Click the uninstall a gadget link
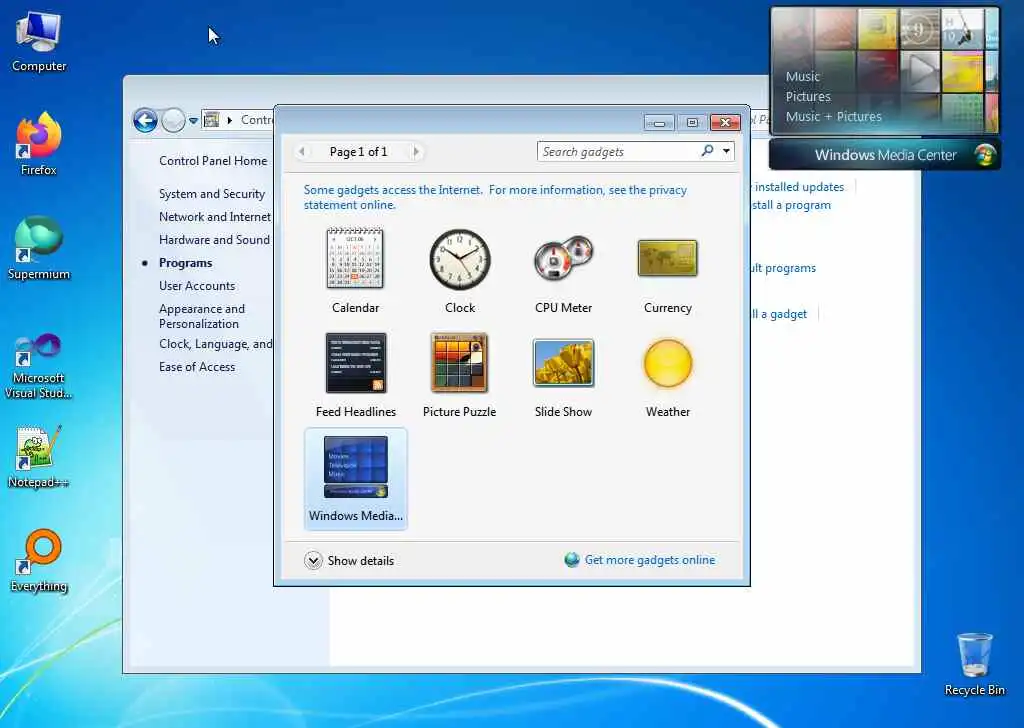1024x728 pixels. tap(778, 314)
